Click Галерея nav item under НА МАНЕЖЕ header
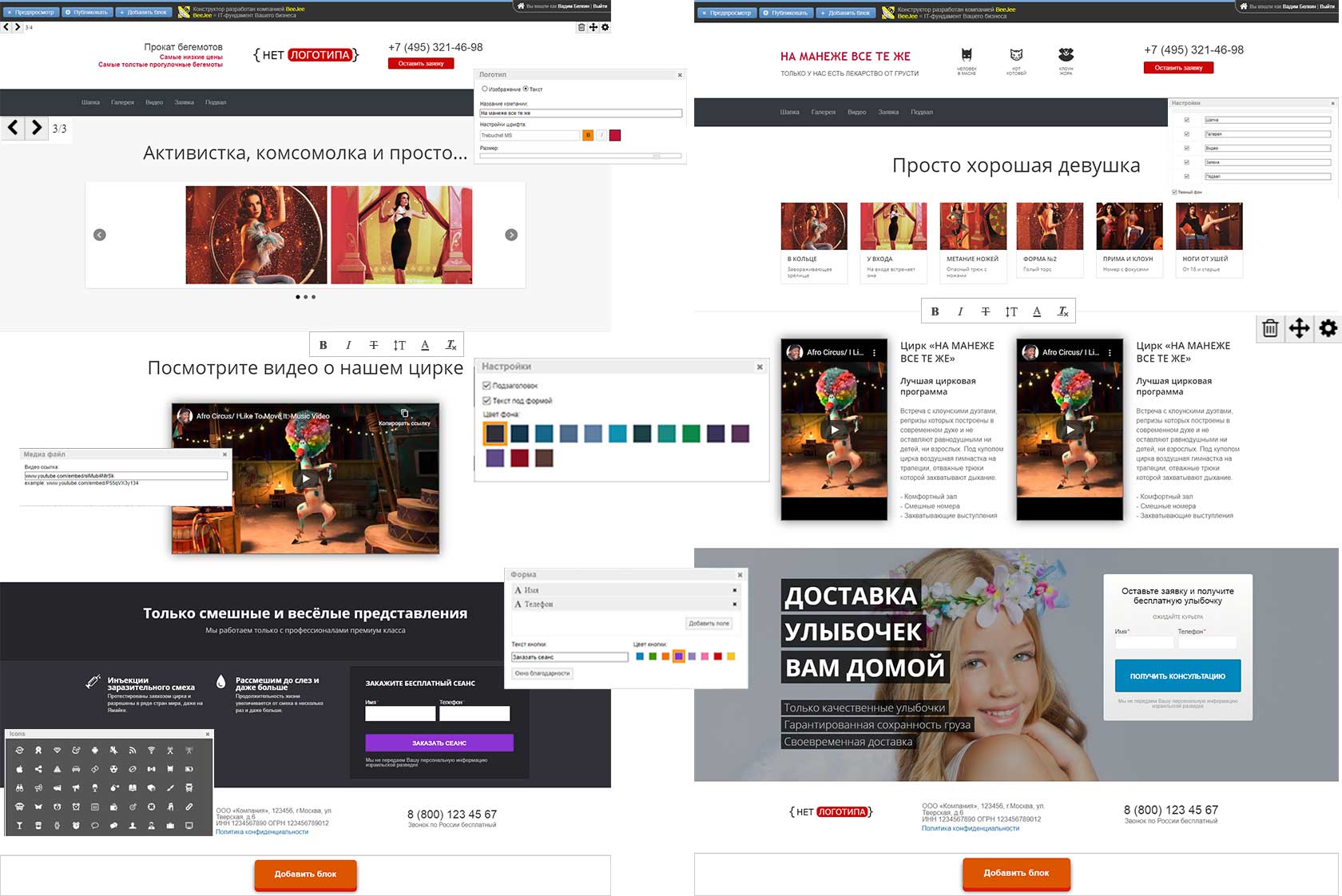This screenshot has height=896, width=1342. point(823,112)
